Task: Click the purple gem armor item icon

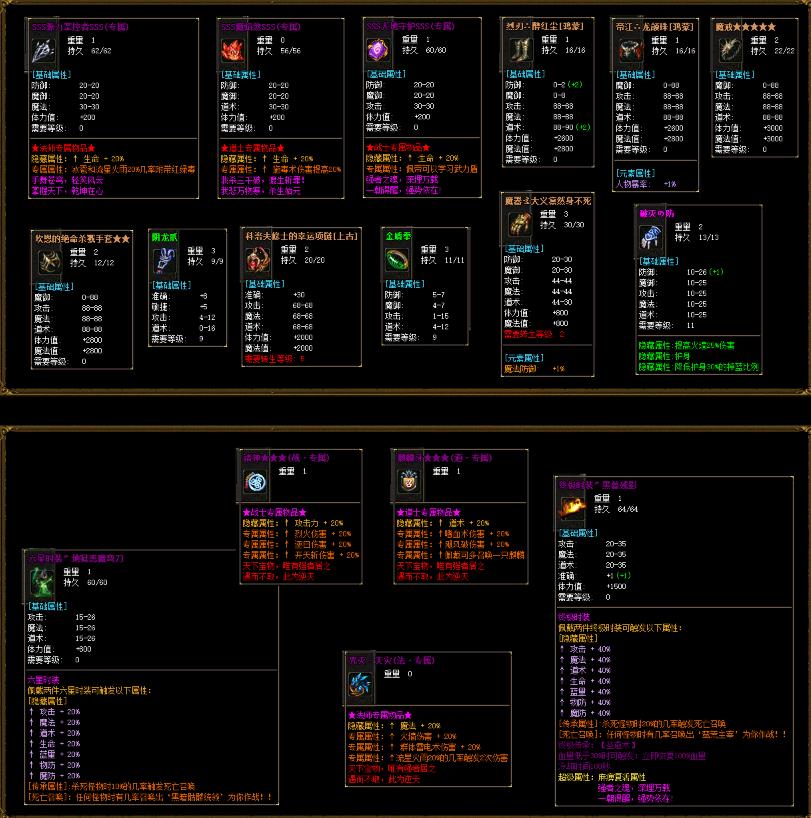Action: [x=376, y=50]
